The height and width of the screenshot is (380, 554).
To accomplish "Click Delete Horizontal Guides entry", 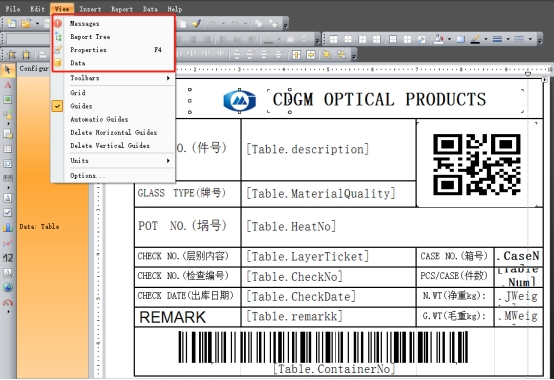I will click(x=113, y=132).
